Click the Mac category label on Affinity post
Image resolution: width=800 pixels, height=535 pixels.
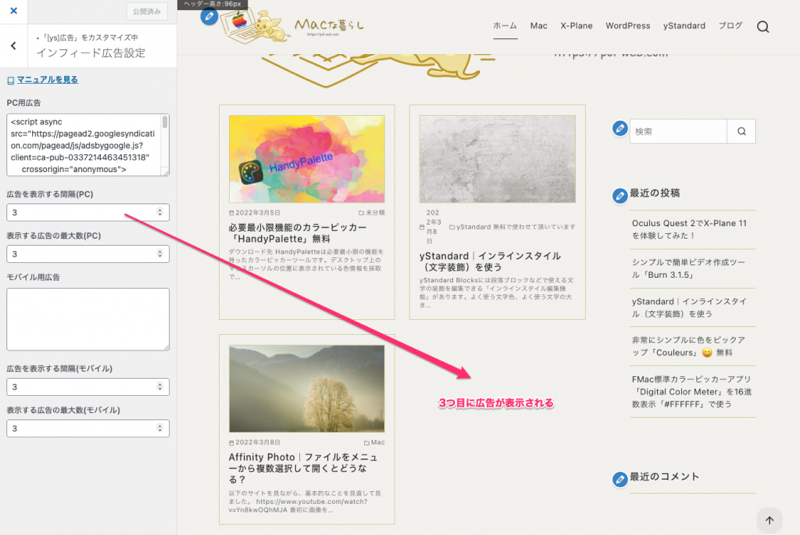(x=374, y=442)
